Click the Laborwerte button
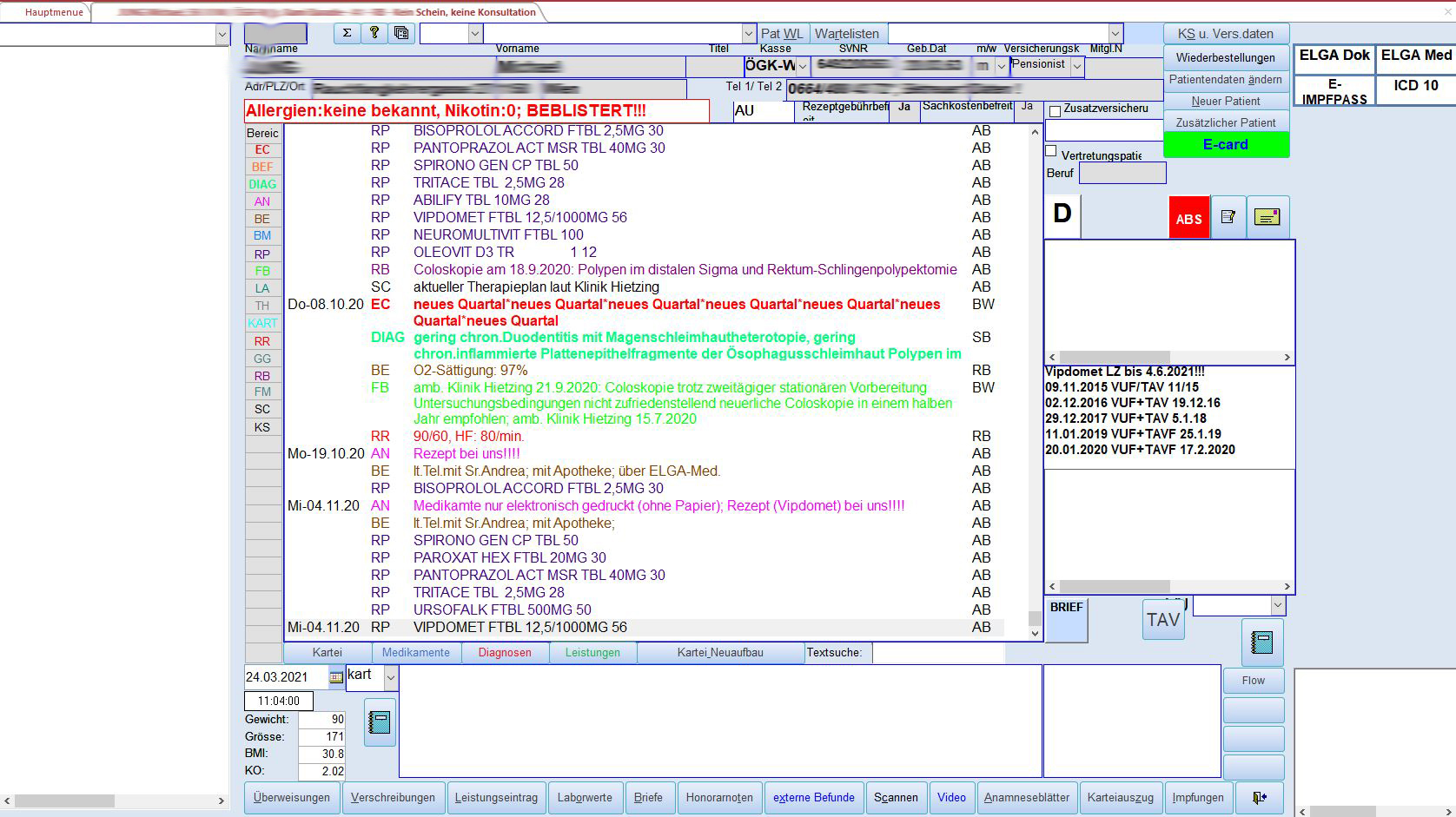1456x817 pixels. 585,798
